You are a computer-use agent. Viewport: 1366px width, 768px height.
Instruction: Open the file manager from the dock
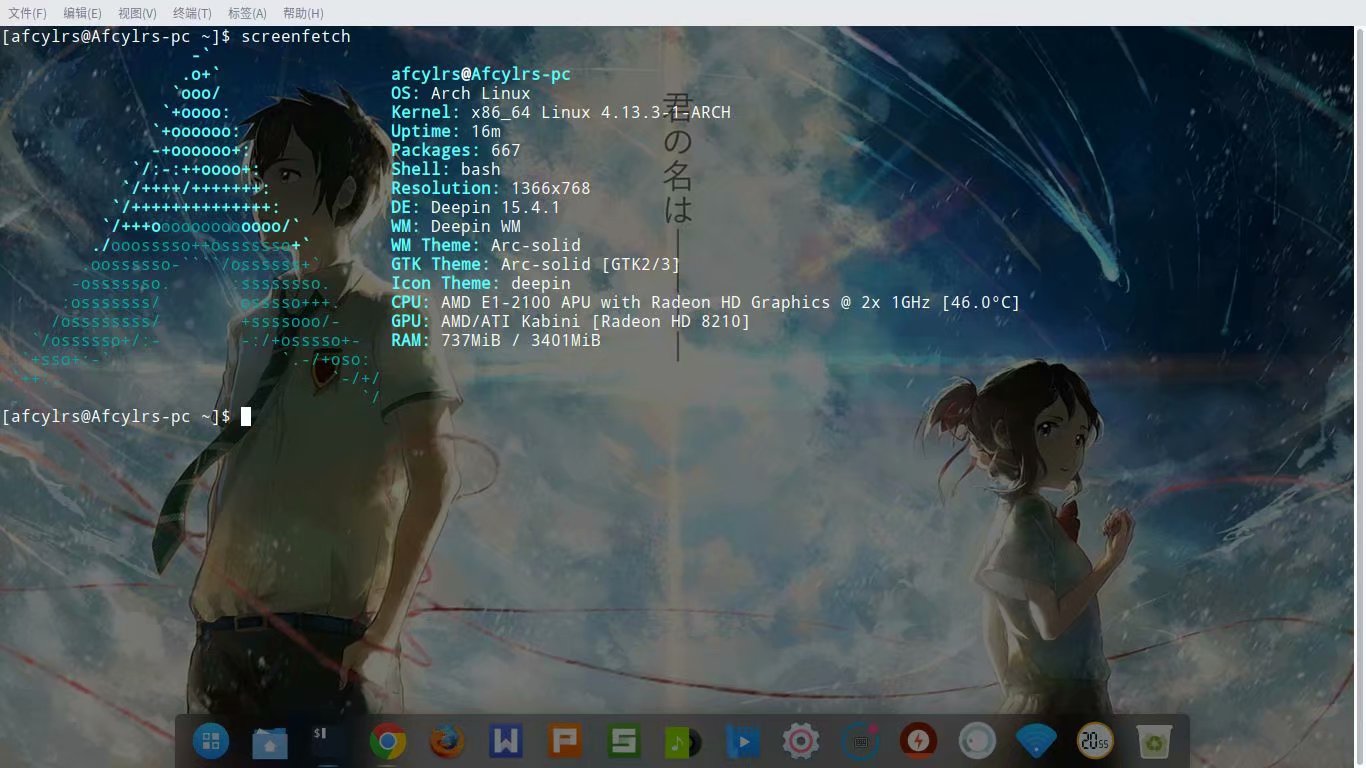pyautogui.click(x=270, y=741)
